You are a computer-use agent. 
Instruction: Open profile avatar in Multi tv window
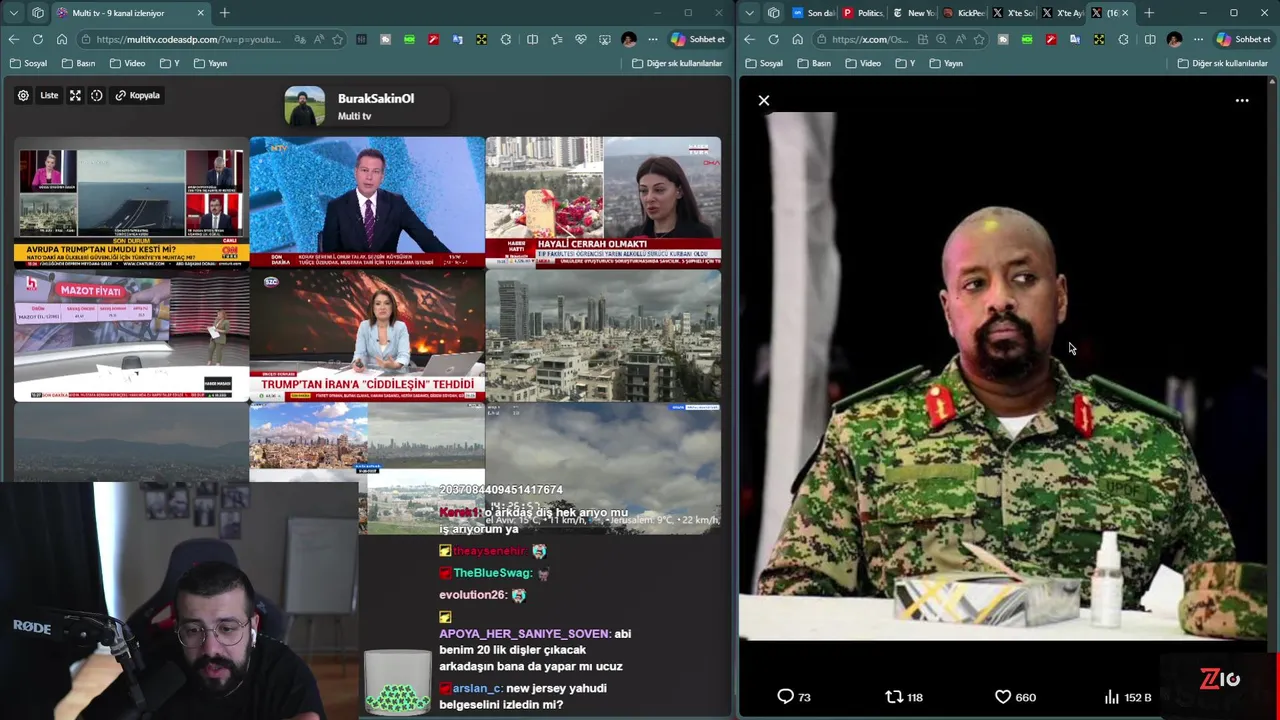[629, 39]
